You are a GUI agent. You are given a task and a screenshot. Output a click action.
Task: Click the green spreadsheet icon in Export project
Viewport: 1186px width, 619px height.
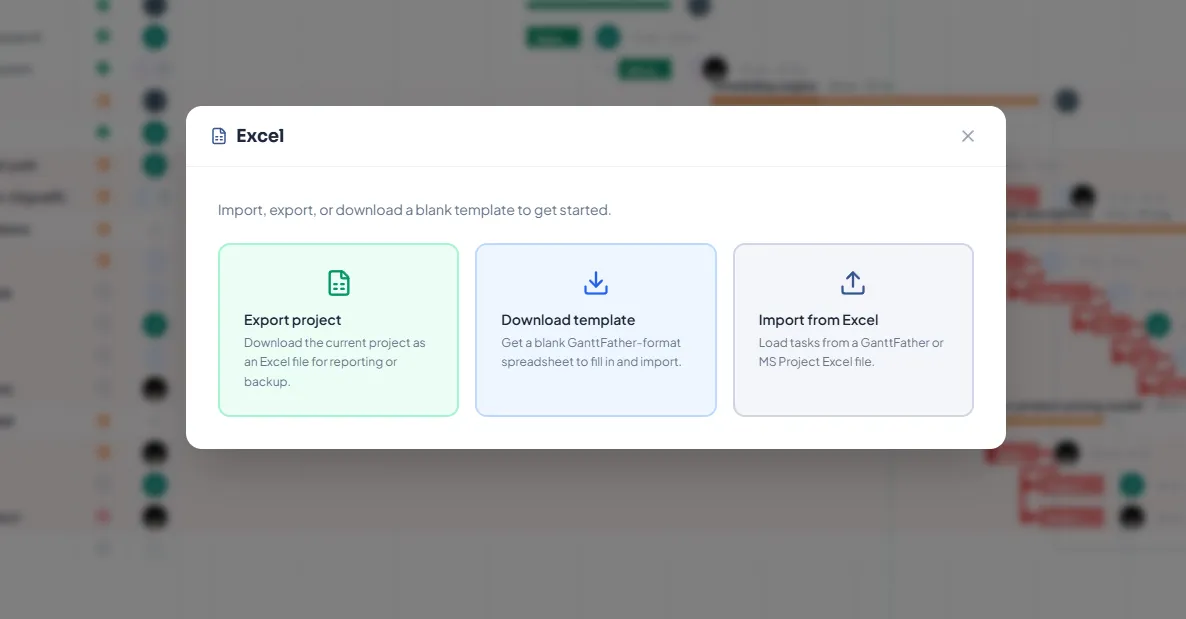click(x=339, y=283)
